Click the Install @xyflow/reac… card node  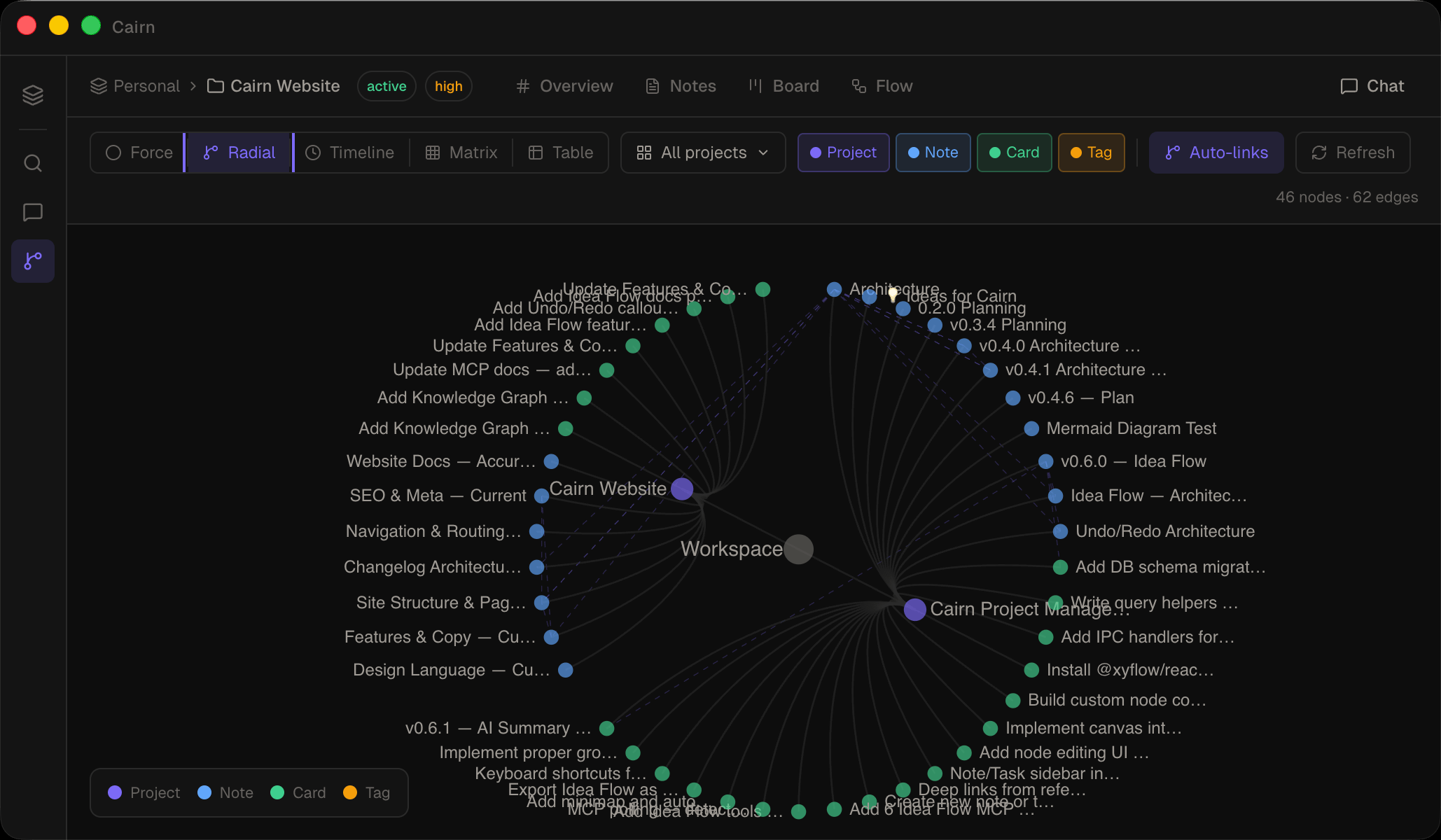click(1031, 670)
